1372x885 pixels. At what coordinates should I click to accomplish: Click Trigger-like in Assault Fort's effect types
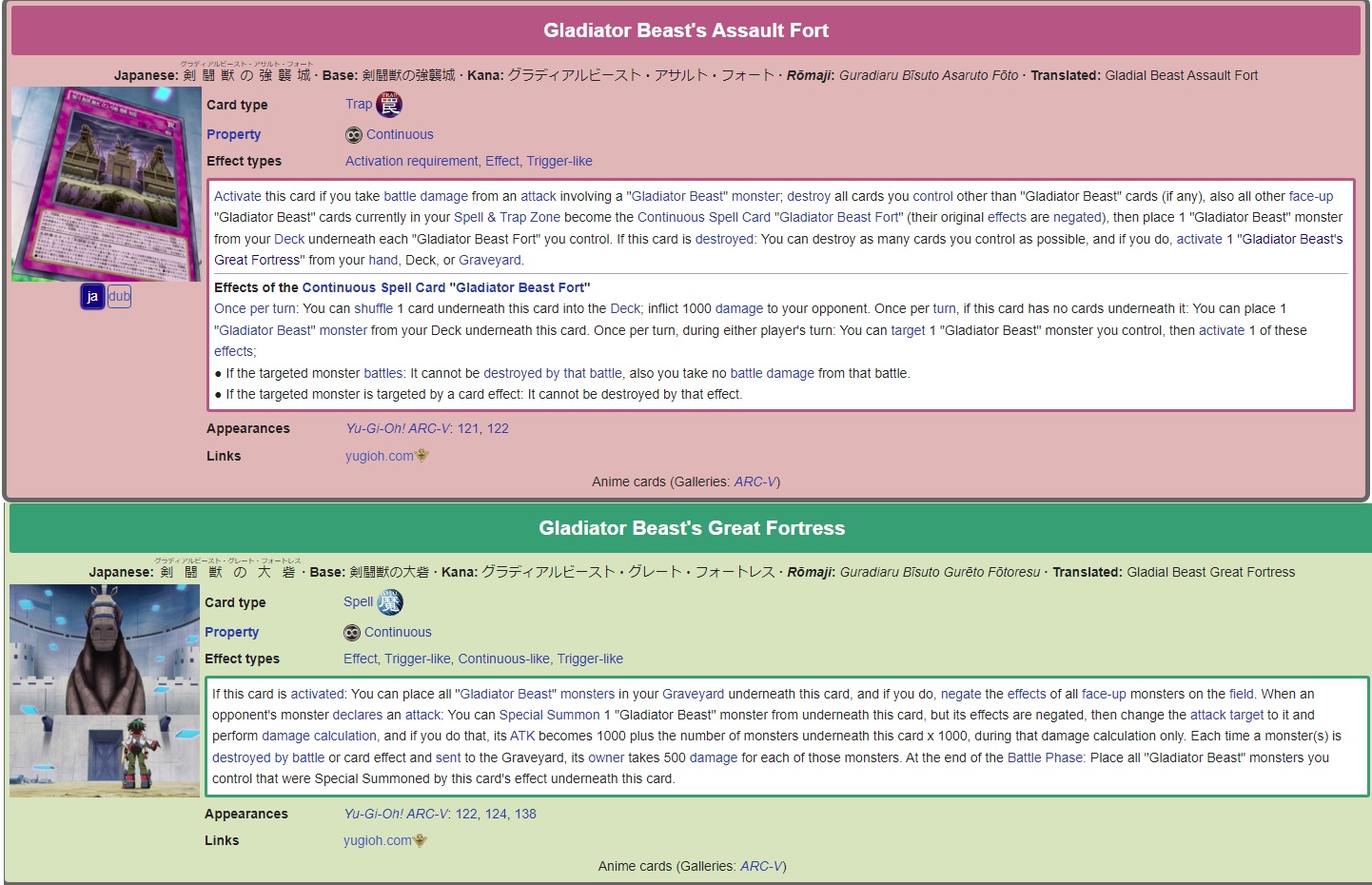click(559, 162)
